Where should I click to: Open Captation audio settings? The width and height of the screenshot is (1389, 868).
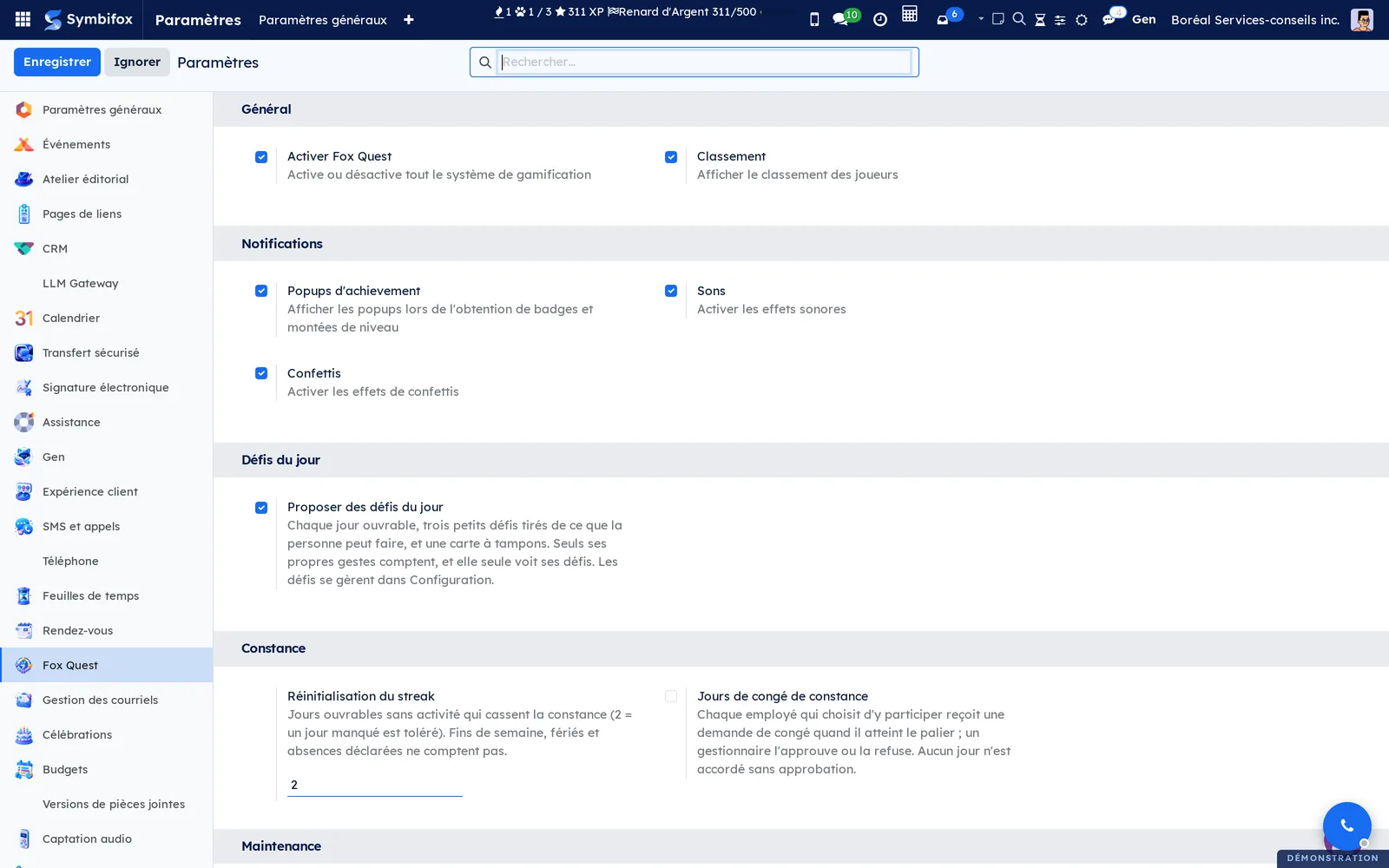point(107,838)
